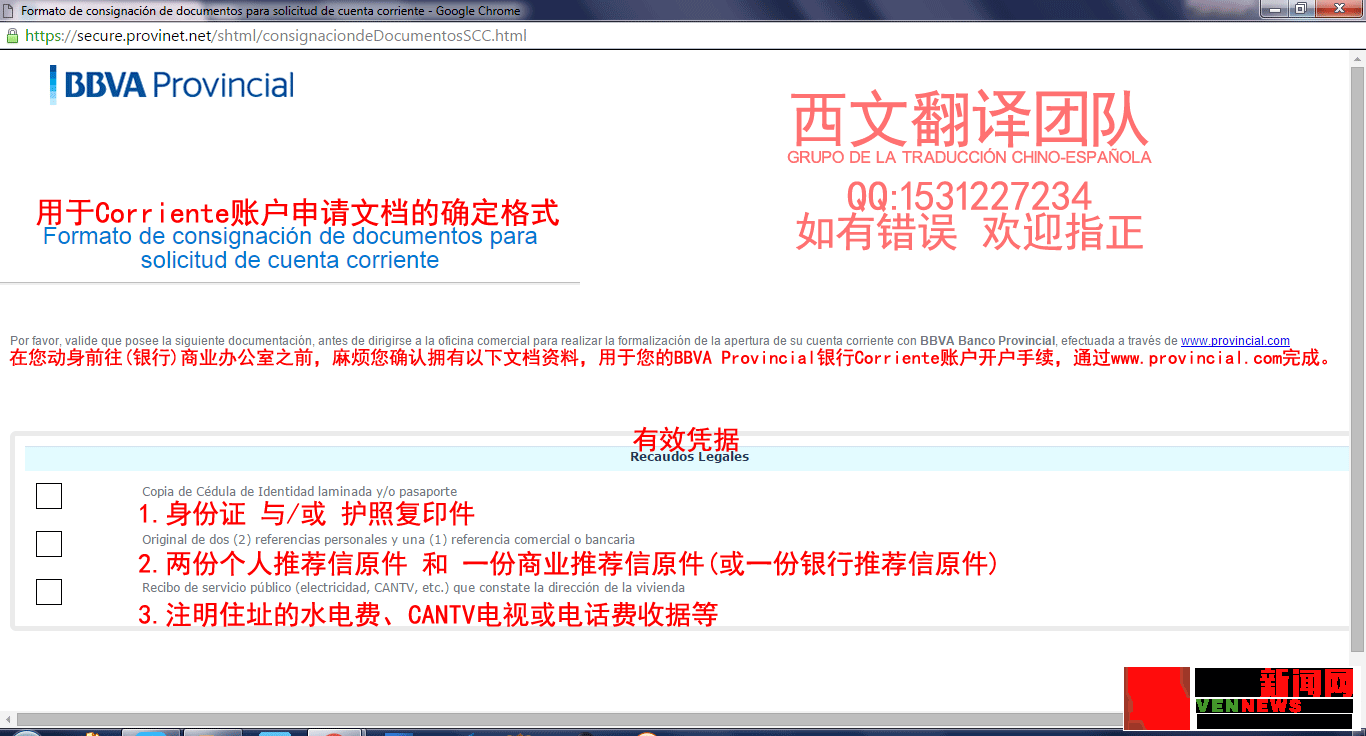Click the vertical scrollbar up arrow
1366x736 pixels.
1358,58
